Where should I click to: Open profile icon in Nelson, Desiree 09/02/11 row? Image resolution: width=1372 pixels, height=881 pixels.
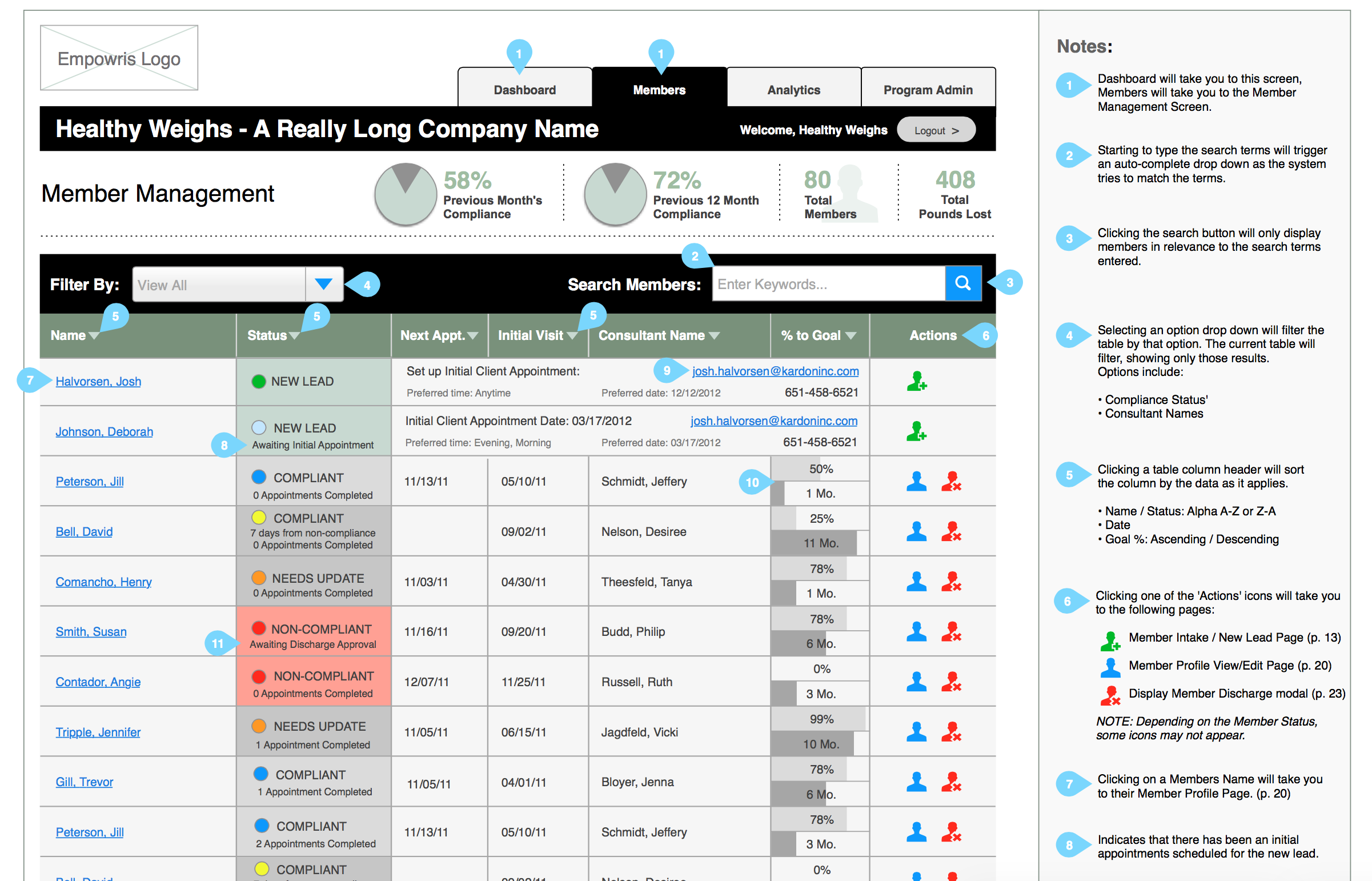(916, 531)
